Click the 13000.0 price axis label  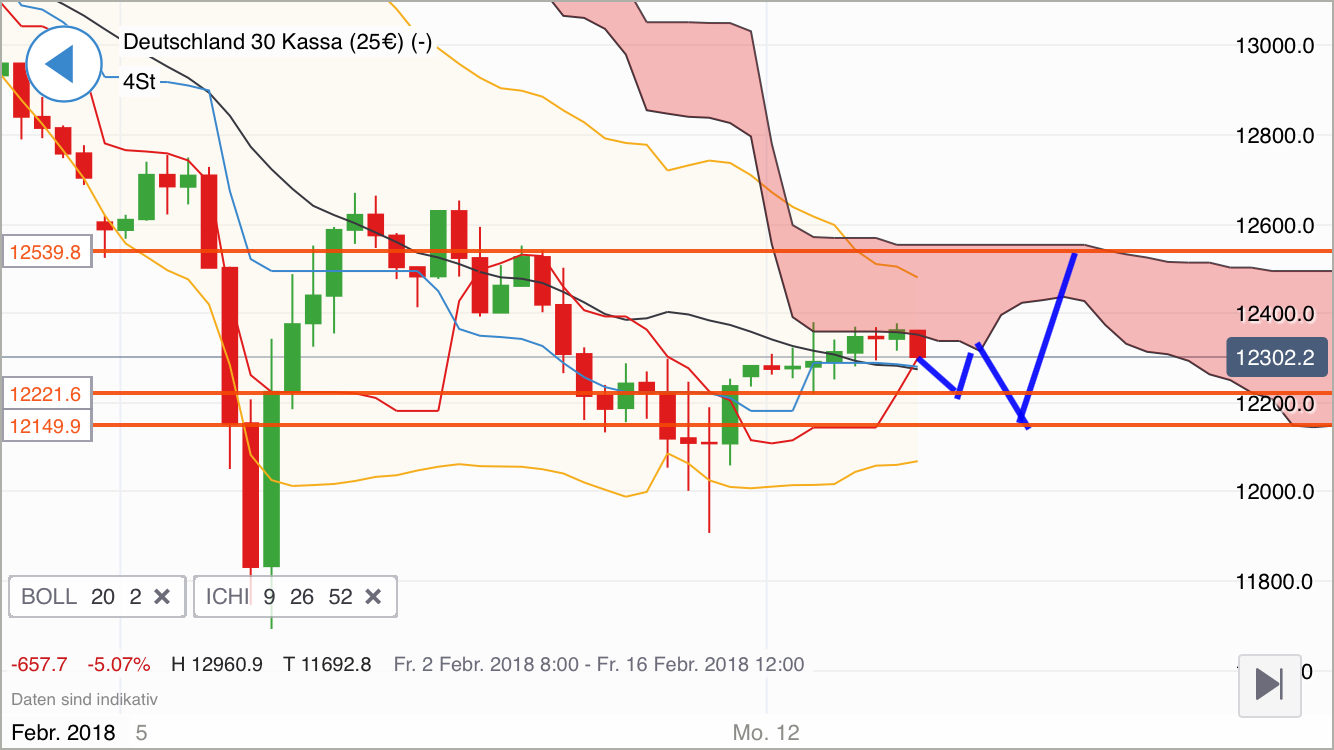[1276, 44]
